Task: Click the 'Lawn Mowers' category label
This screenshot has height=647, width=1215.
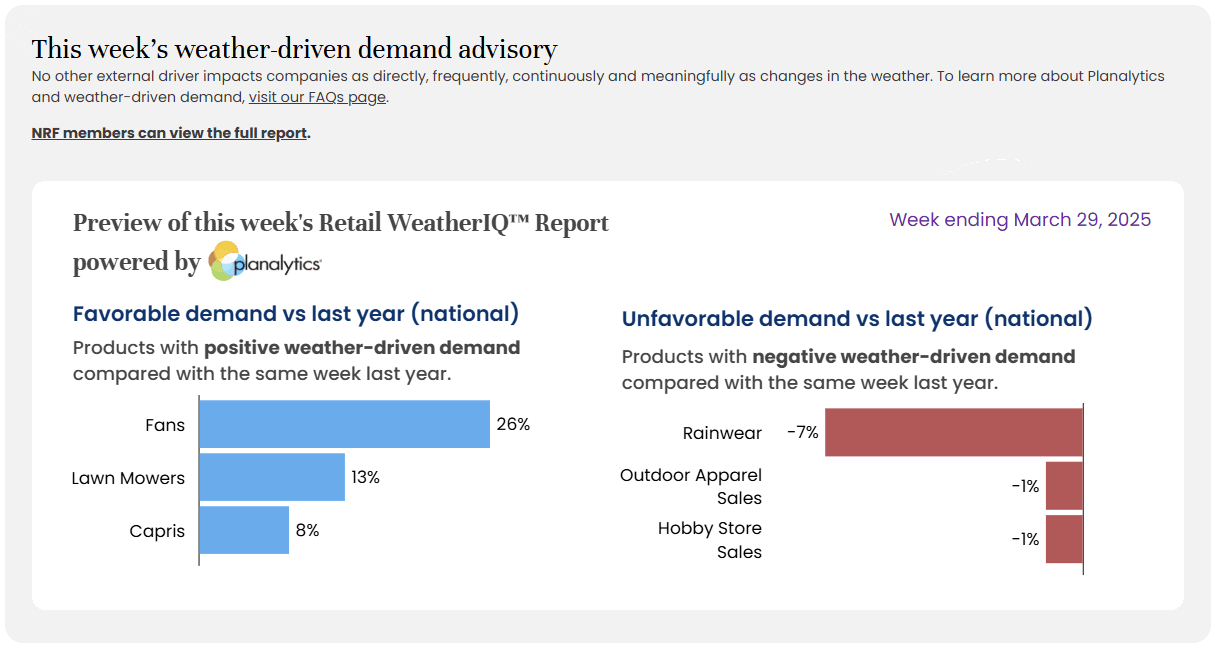Action: pos(128,478)
